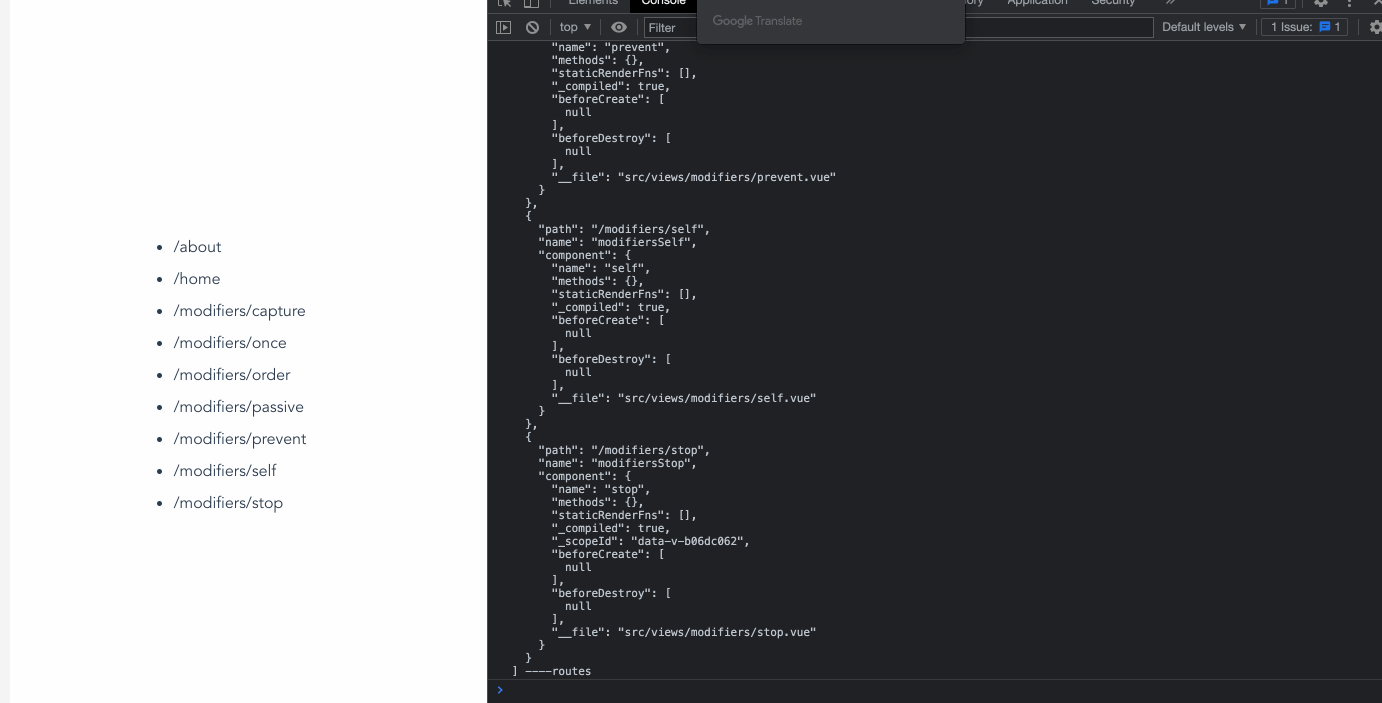The image size is (1382, 703).
Task: Open the Application panel tab
Action: (x=1037, y=3)
